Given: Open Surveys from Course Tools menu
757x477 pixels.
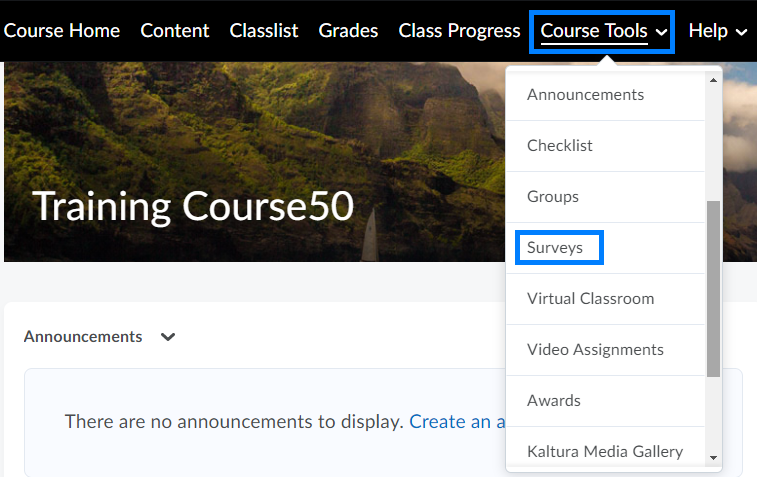Looking at the screenshot, I should tap(555, 248).
